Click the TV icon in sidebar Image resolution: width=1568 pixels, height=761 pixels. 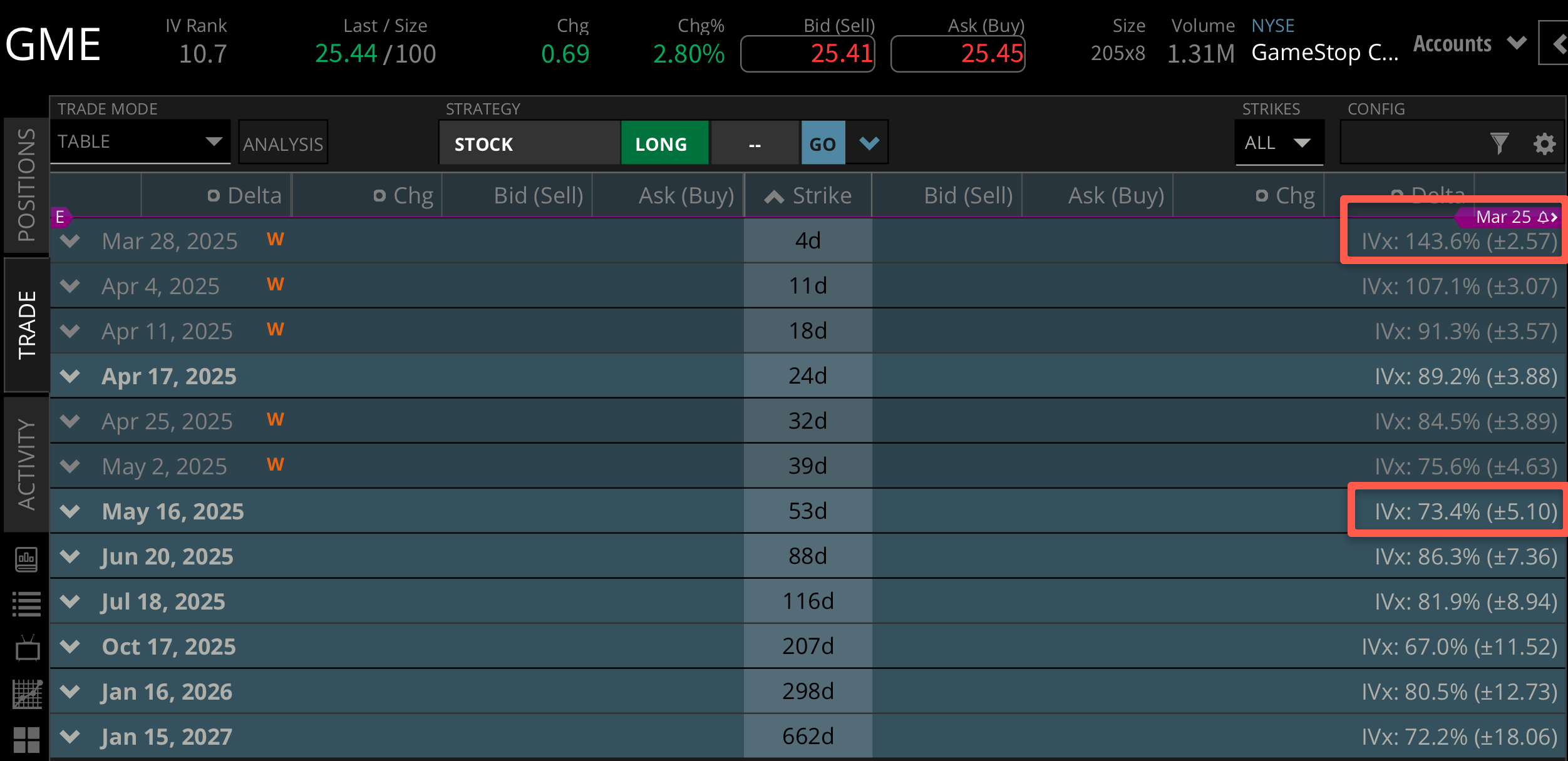pyautogui.click(x=27, y=649)
